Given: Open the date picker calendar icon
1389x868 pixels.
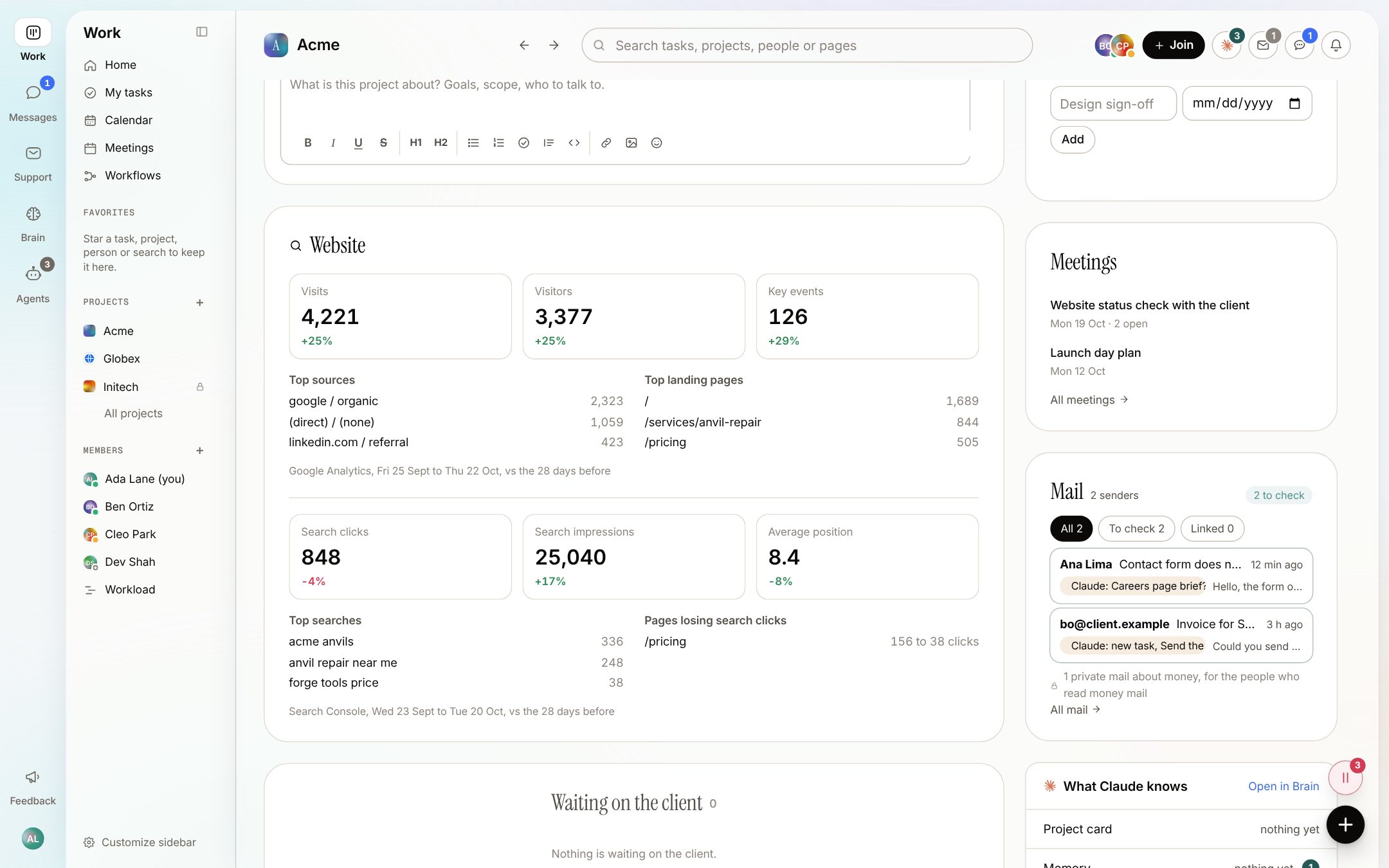Looking at the screenshot, I should (1295, 104).
